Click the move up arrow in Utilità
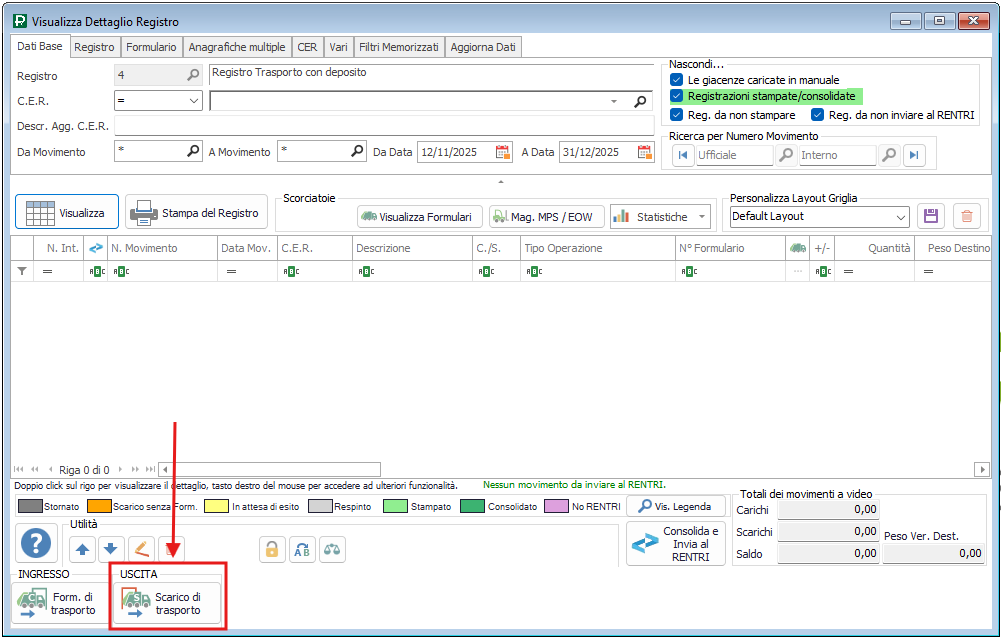Viewport: 1001px width, 640px height. (82, 548)
